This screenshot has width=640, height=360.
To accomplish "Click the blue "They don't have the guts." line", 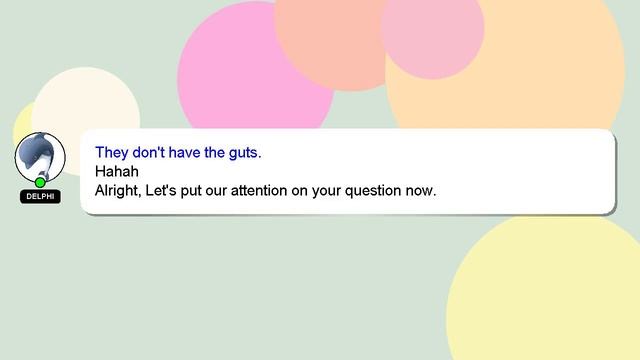I will tap(178, 153).
